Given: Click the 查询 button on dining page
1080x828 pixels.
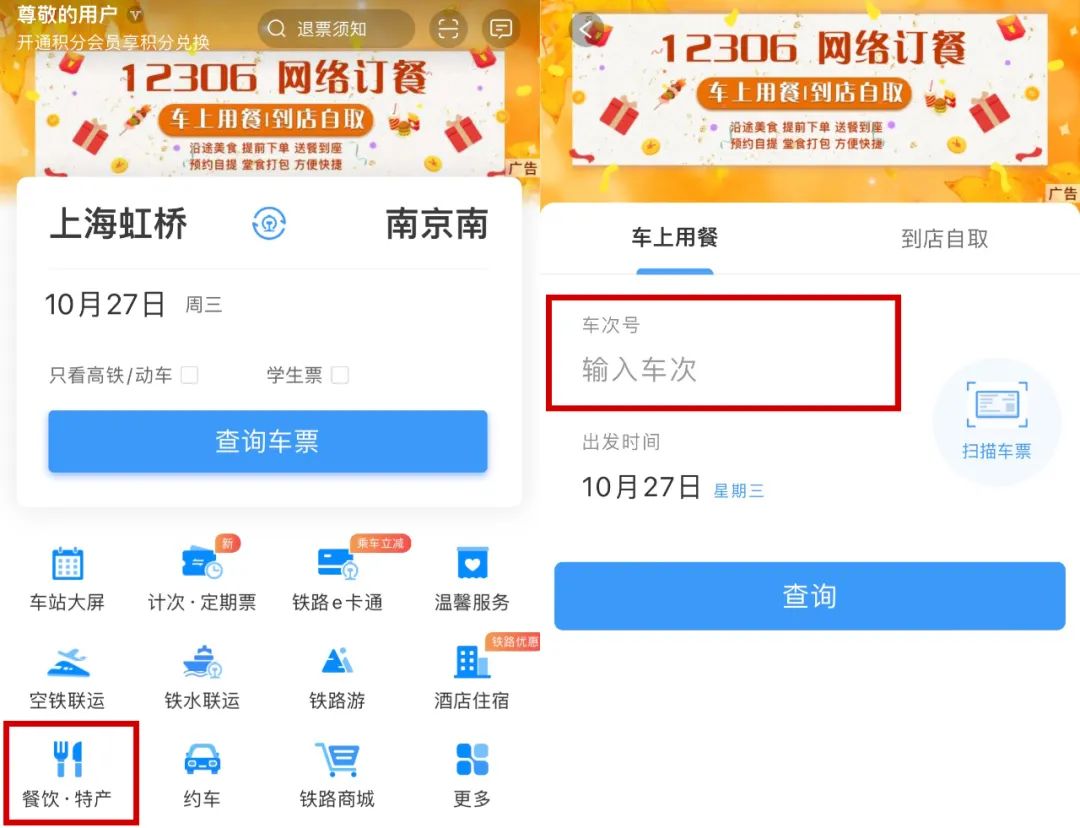Looking at the screenshot, I should pos(809,596).
